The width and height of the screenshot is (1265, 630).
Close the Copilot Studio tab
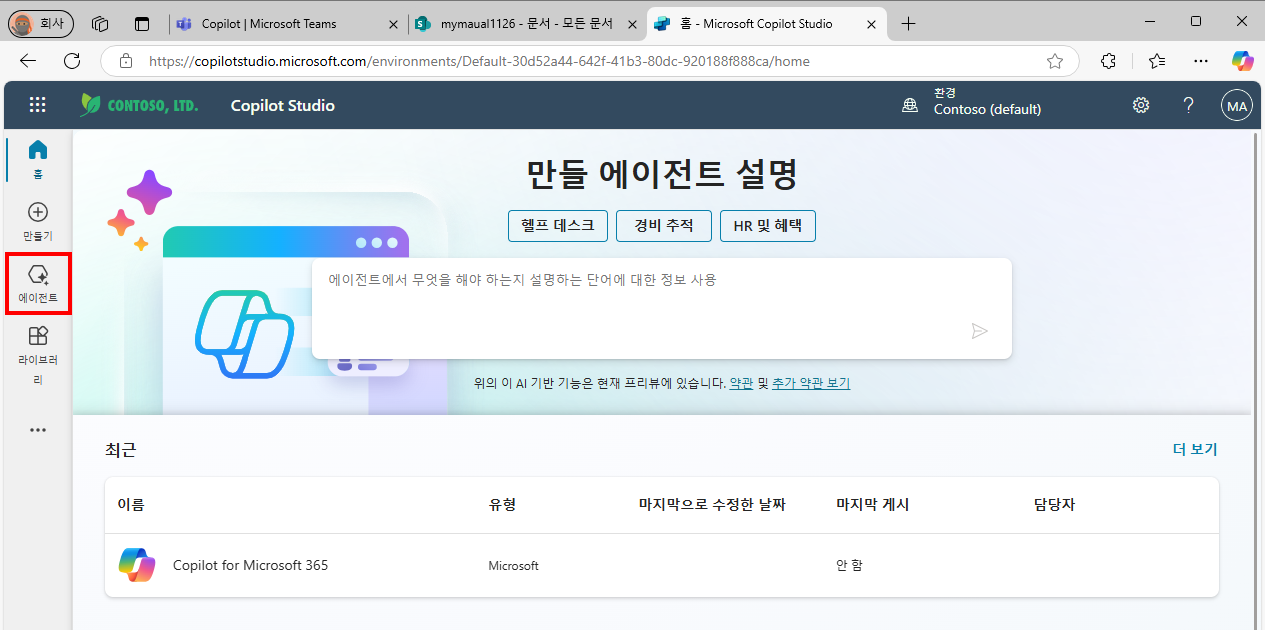(x=872, y=23)
